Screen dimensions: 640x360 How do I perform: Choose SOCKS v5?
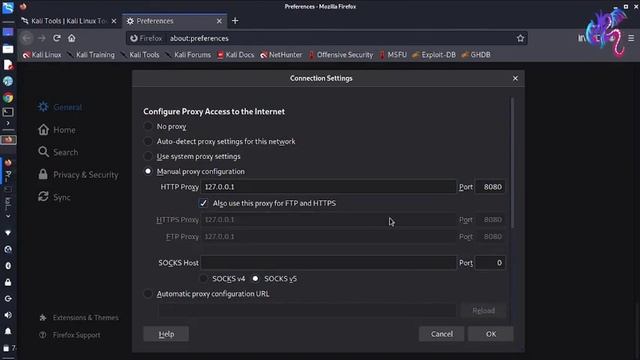tap(255, 279)
